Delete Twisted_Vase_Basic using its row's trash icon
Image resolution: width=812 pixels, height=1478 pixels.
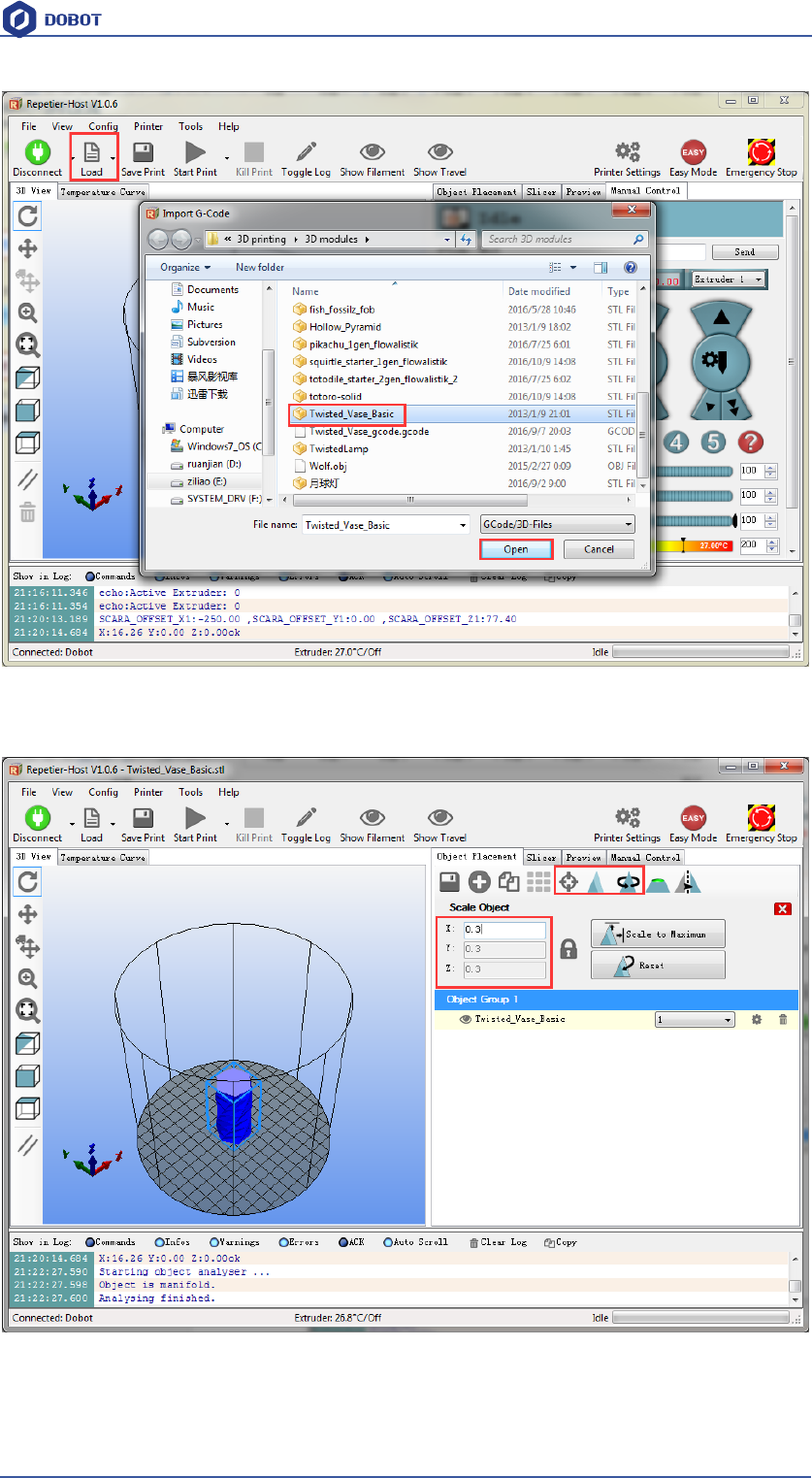click(x=783, y=1020)
